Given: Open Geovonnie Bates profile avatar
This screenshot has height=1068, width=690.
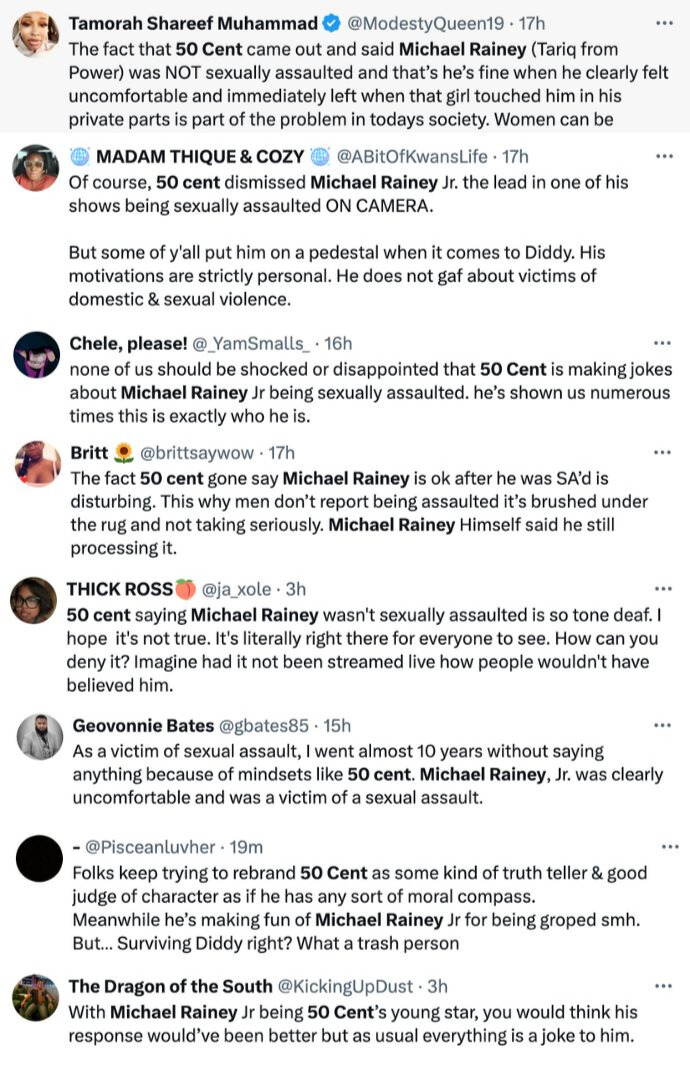Looking at the screenshot, I should pos(40,737).
